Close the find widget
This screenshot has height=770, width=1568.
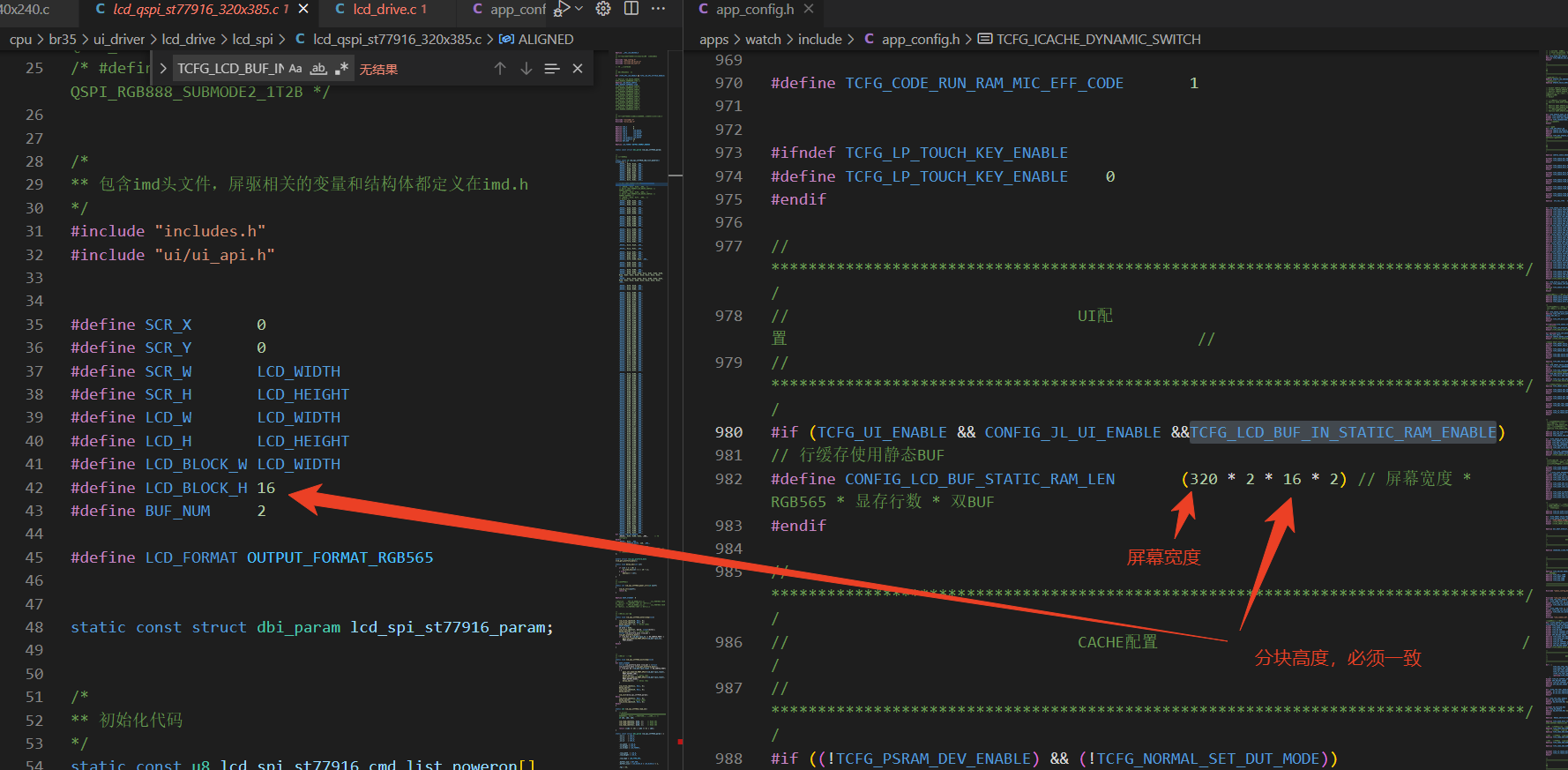click(578, 69)
